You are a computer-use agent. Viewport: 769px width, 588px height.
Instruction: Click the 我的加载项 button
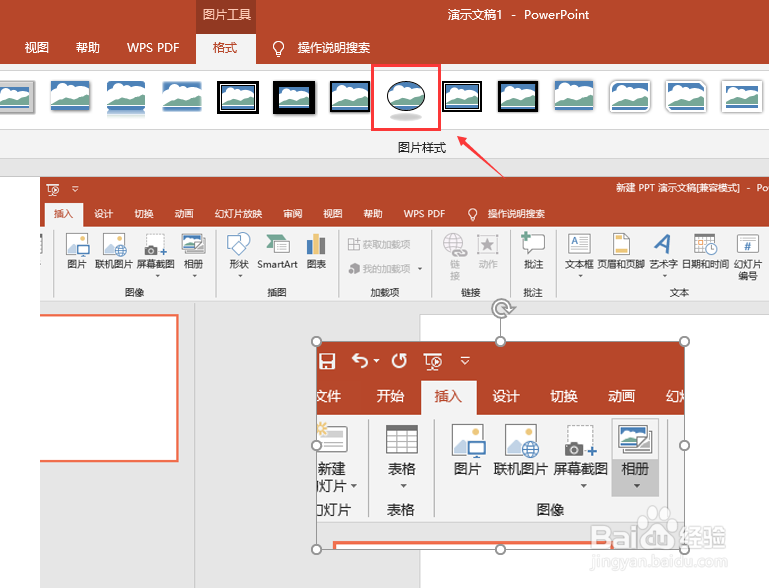(380, 269)
